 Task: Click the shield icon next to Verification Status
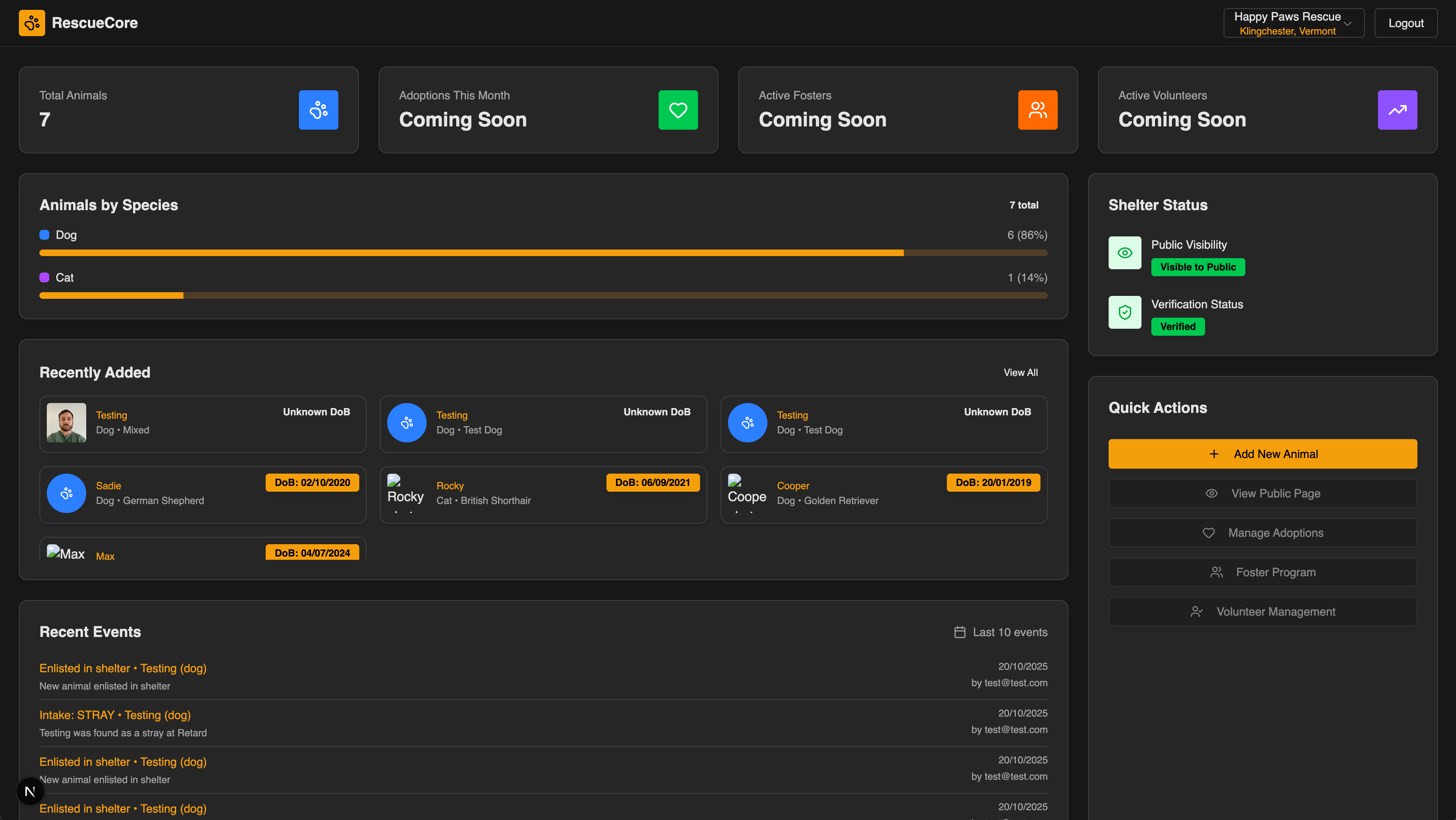(x=1124, y=312)
